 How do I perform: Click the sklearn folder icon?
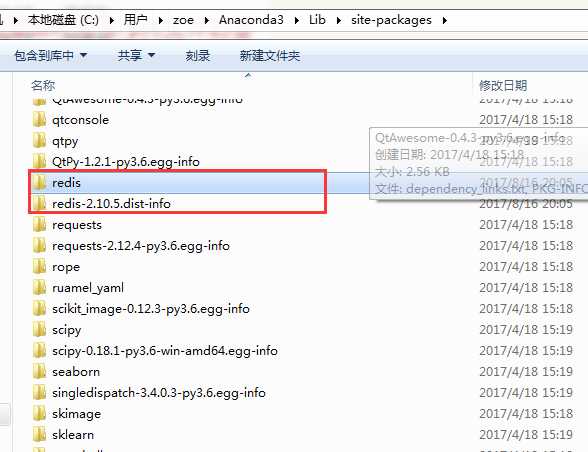pyautogui.click(x=39, y=435)
